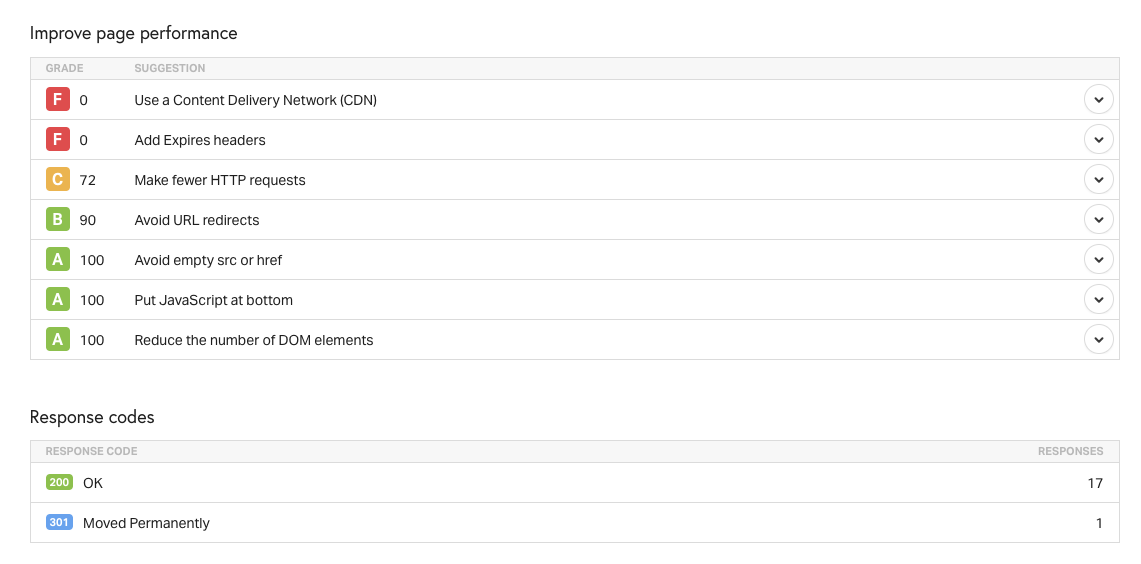1141x564 pixels.
Task: Expand the Add Expires headers chevron
Action: [x=1098, y=140]
